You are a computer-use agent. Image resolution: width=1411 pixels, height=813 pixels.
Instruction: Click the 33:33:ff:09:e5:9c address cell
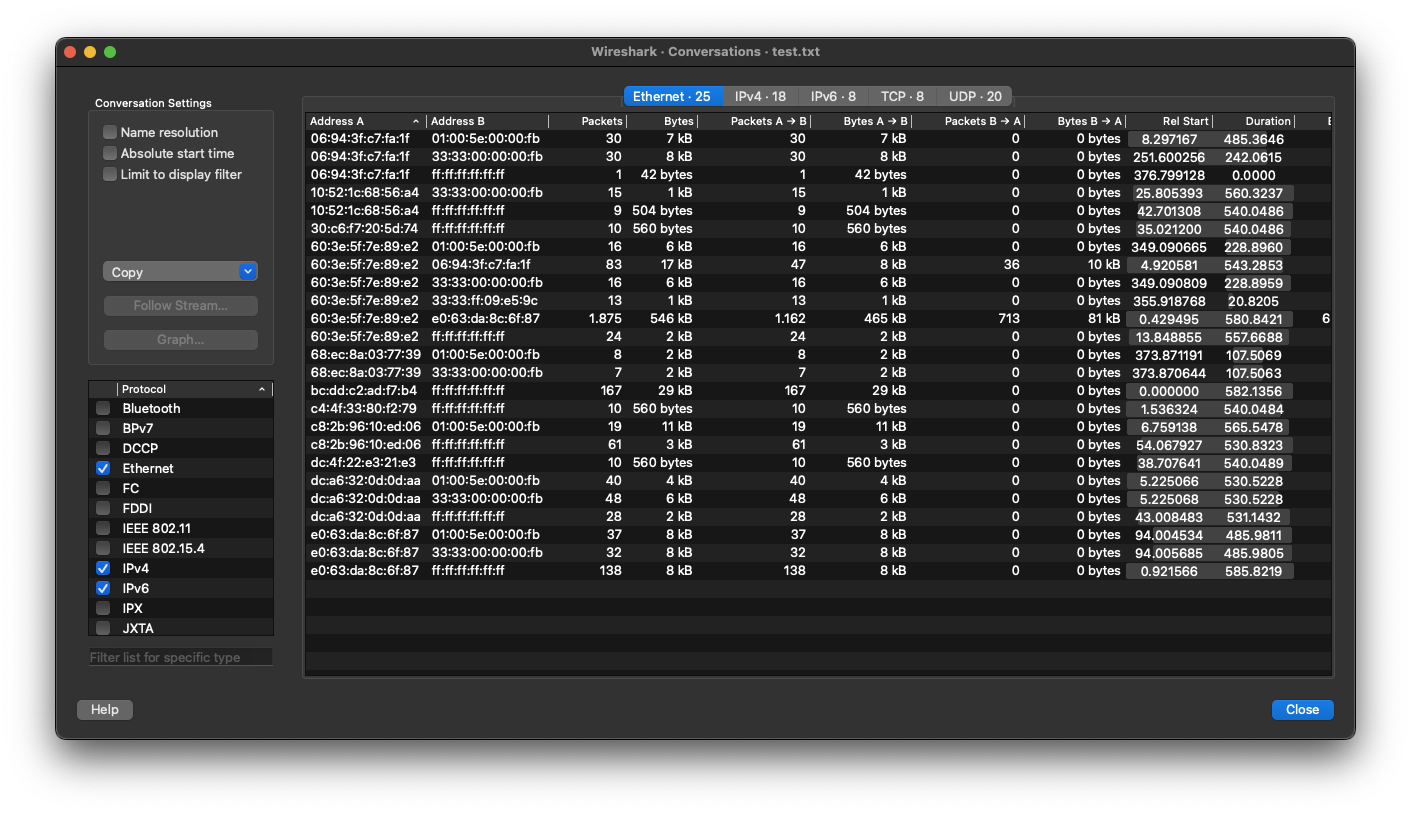point(484,301)
